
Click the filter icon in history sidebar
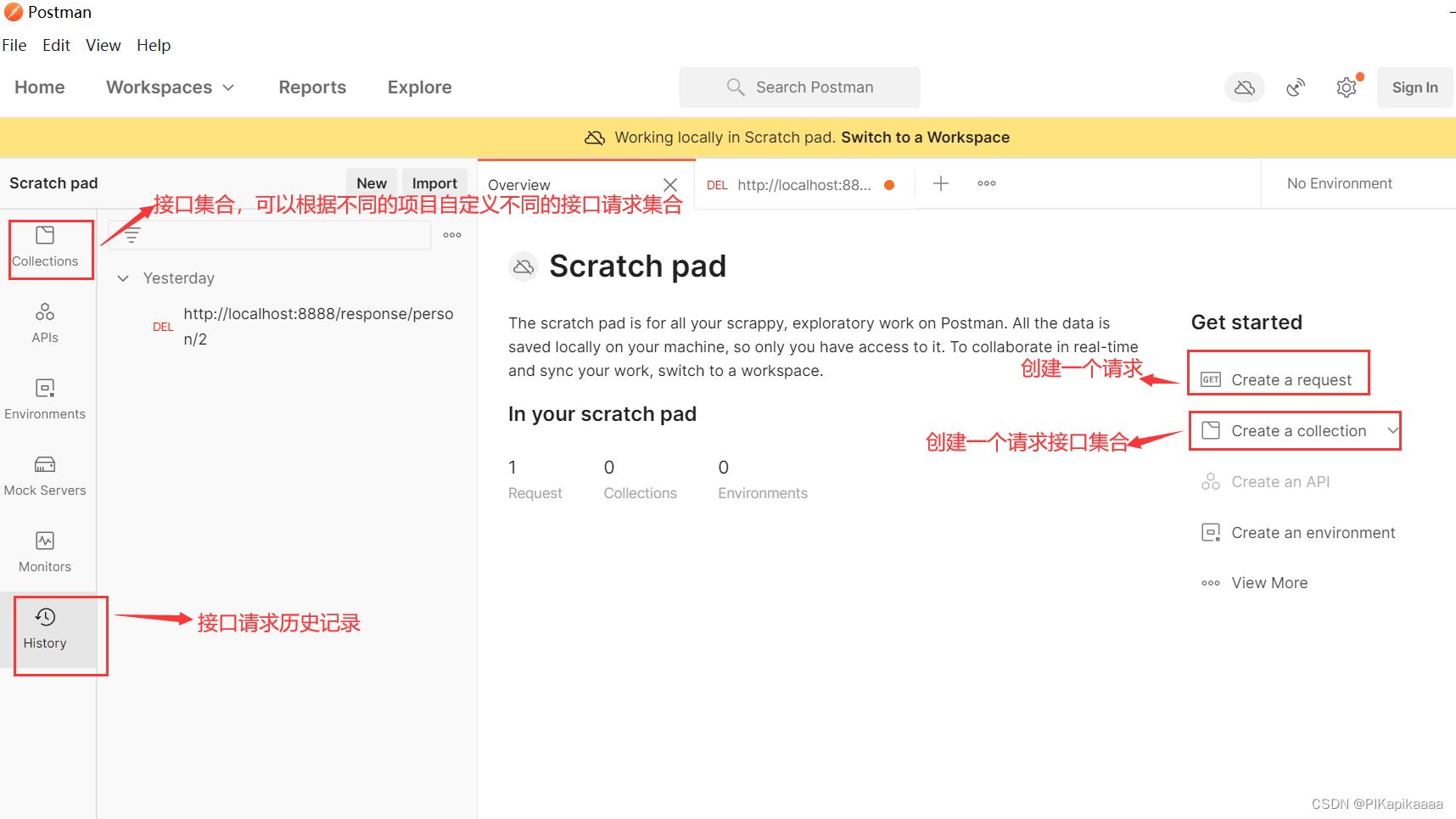coord(132,235)
